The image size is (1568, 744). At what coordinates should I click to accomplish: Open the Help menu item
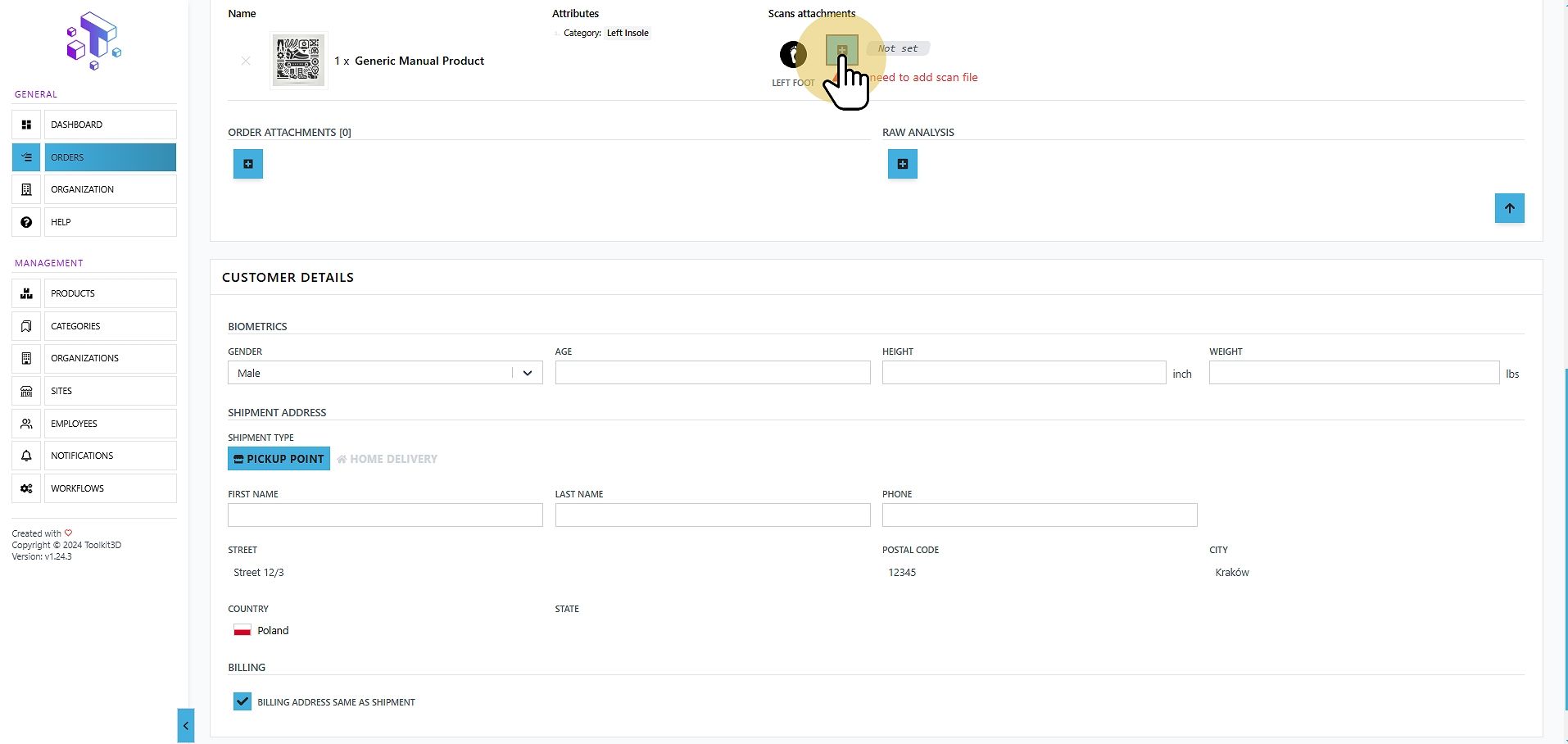coord(111,222)
